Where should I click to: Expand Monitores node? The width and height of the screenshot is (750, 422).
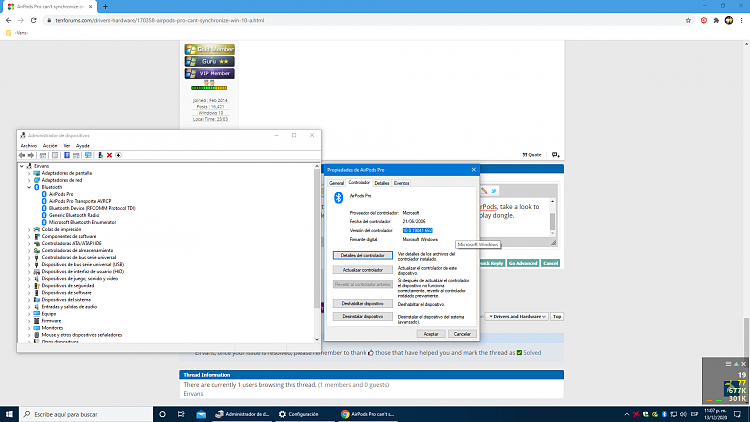click(x=29, y=328)
